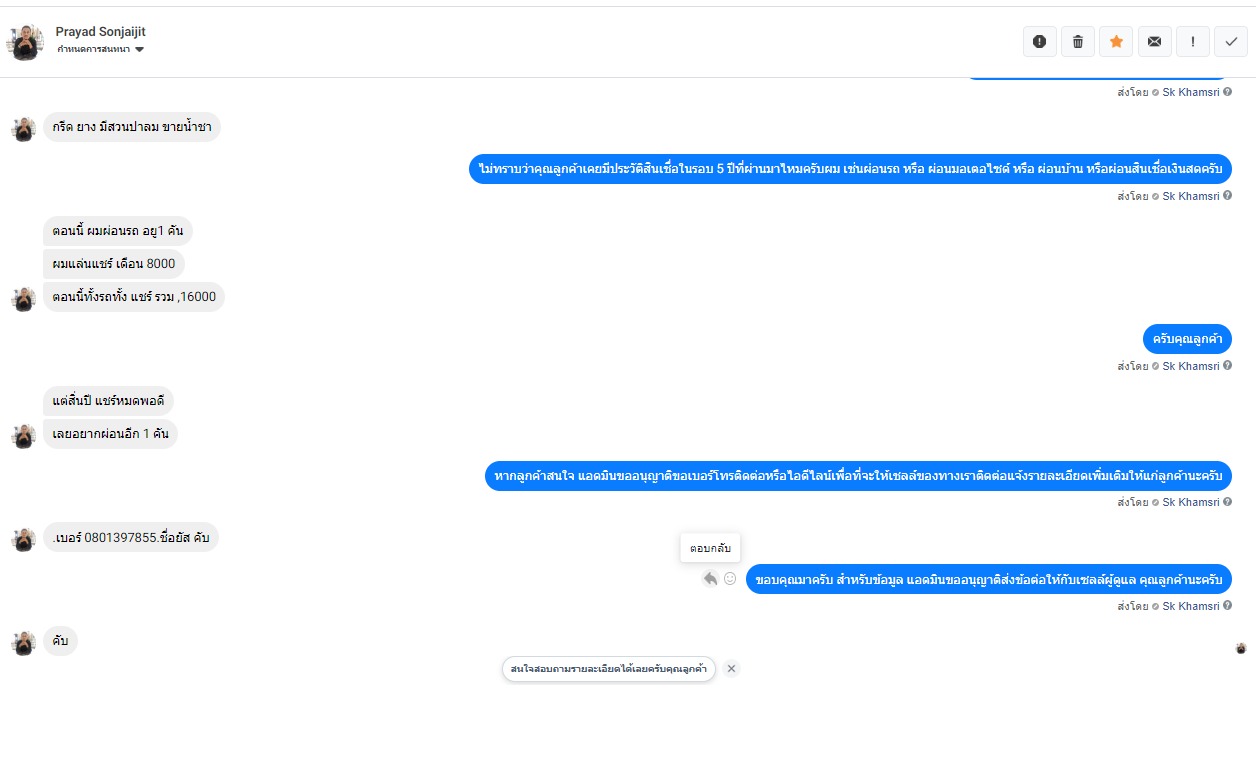1256x765 pixels.
Task: Open the emoji reaction smiley icon
Action: coord(730,579)
